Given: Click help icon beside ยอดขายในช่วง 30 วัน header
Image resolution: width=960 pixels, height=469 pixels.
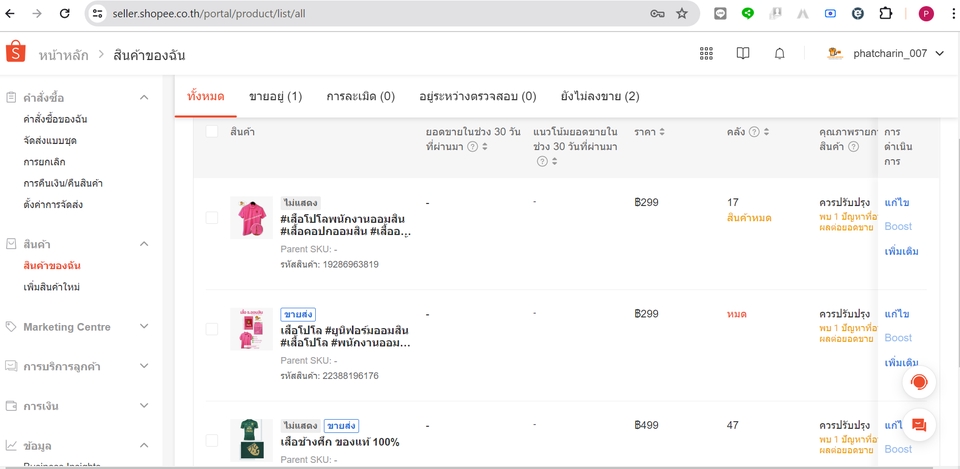Looking at the screenshot, I should [x=473, y=146].
